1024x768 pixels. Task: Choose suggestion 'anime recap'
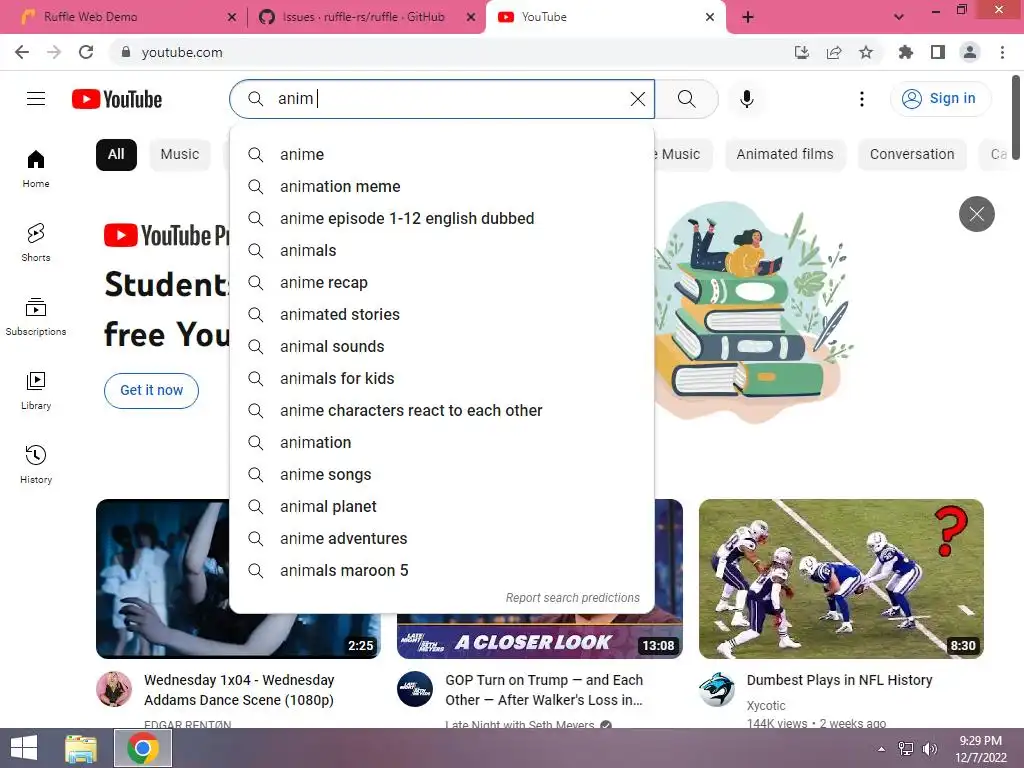tap(442, 283)
